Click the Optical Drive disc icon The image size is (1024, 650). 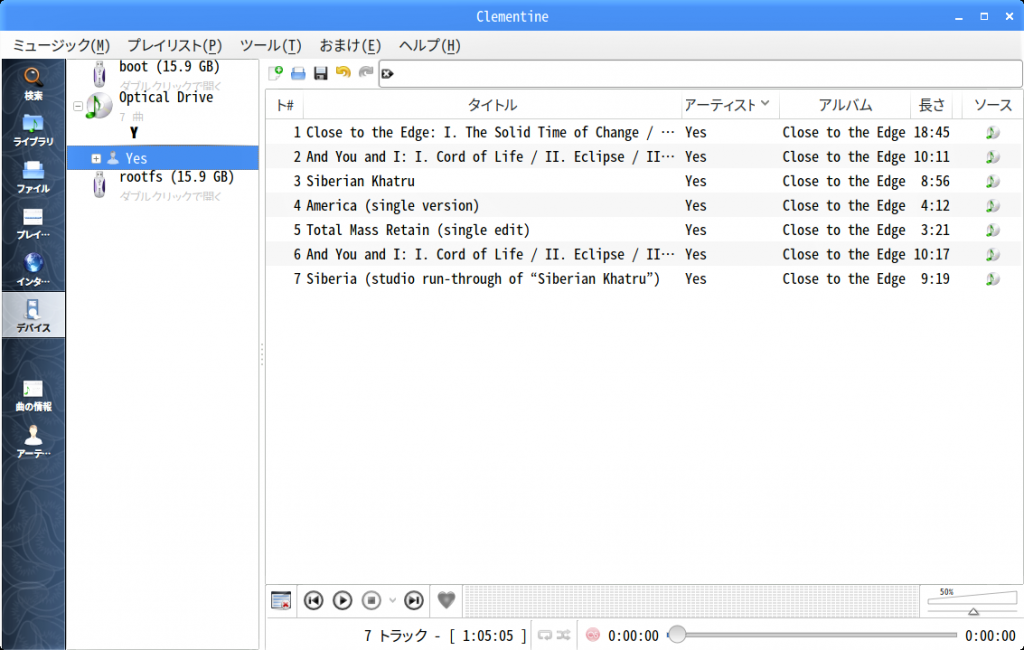[x=99, y=106]
